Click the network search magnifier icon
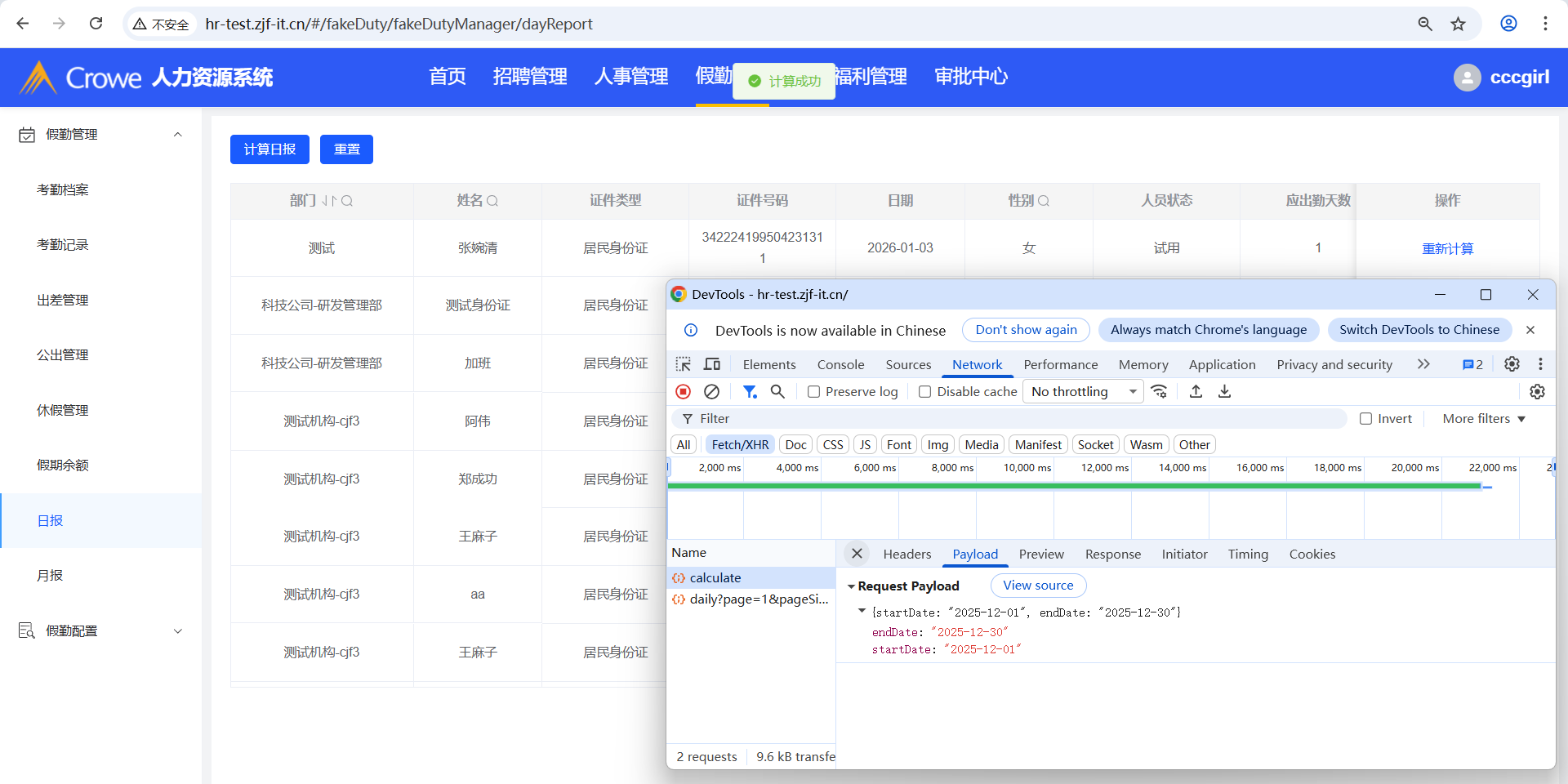 coord(777,392)
